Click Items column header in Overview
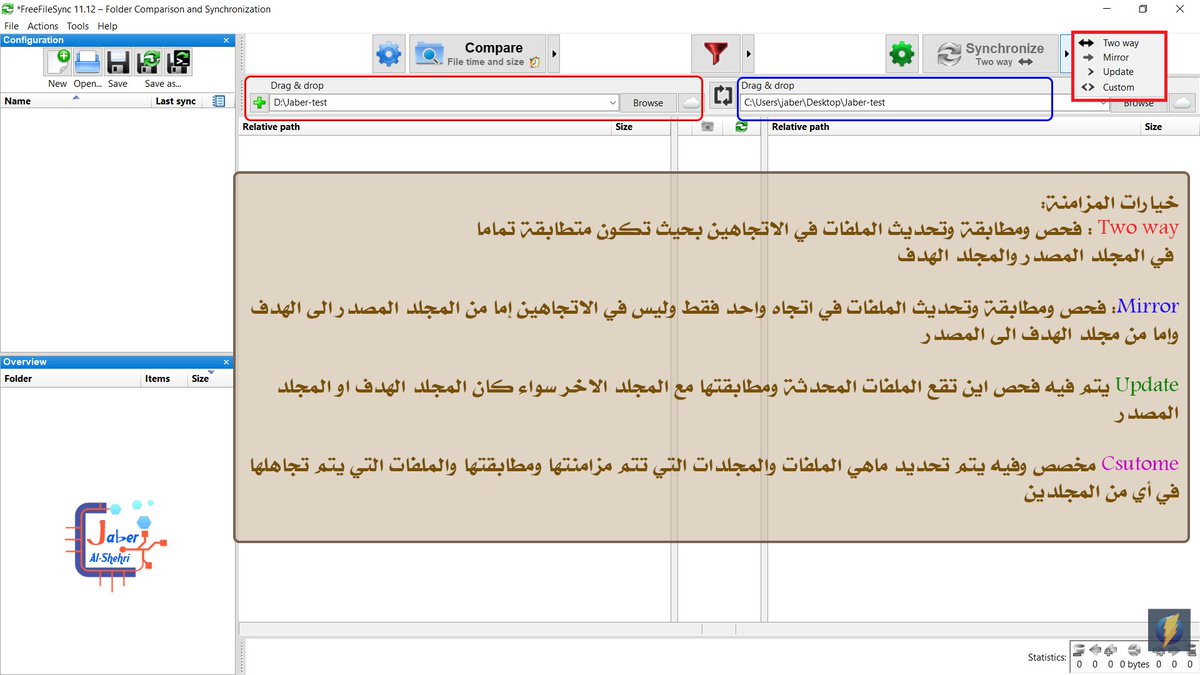 [164, 379]
